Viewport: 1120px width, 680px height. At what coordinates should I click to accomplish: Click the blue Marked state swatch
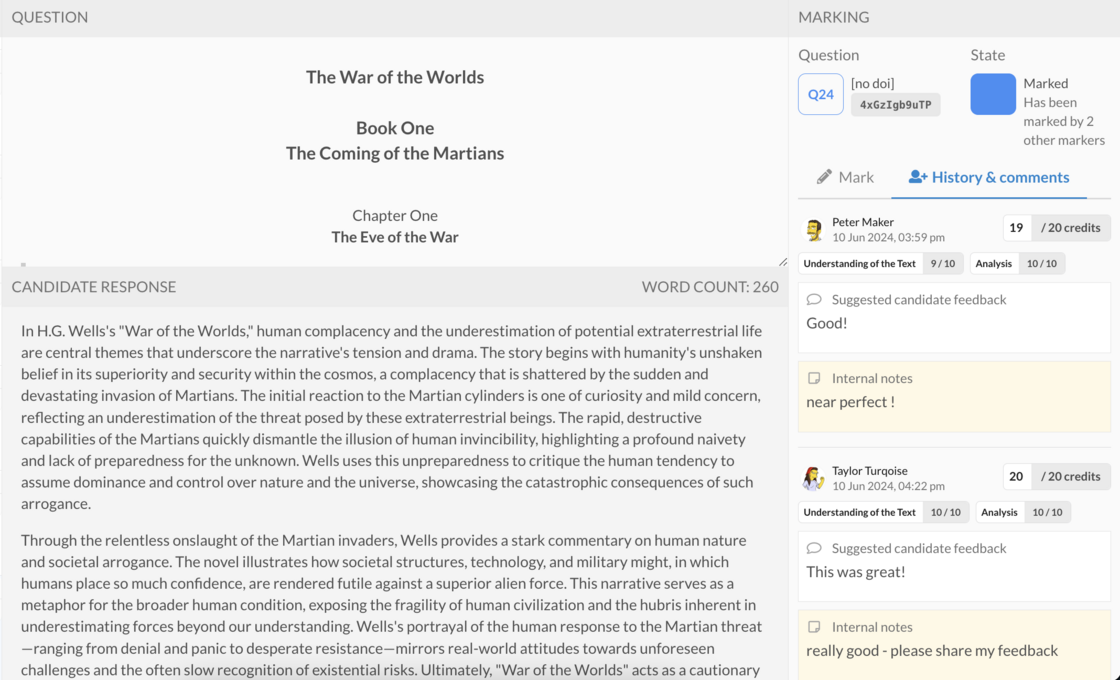tap(993, 94)
